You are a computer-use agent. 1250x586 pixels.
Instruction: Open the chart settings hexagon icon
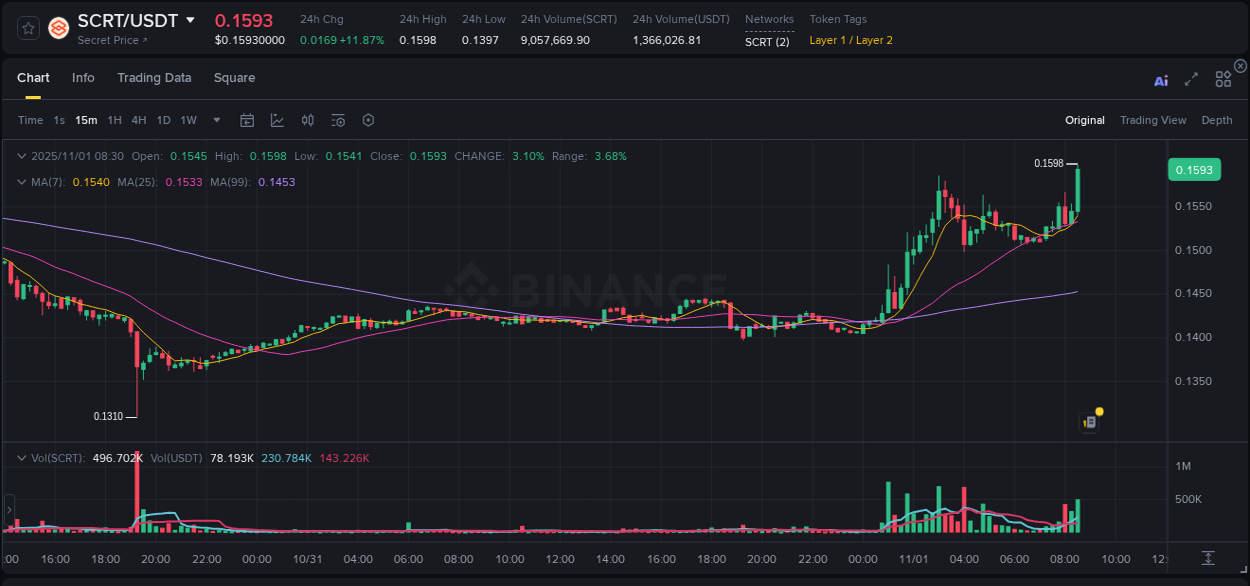coord(368,120)
